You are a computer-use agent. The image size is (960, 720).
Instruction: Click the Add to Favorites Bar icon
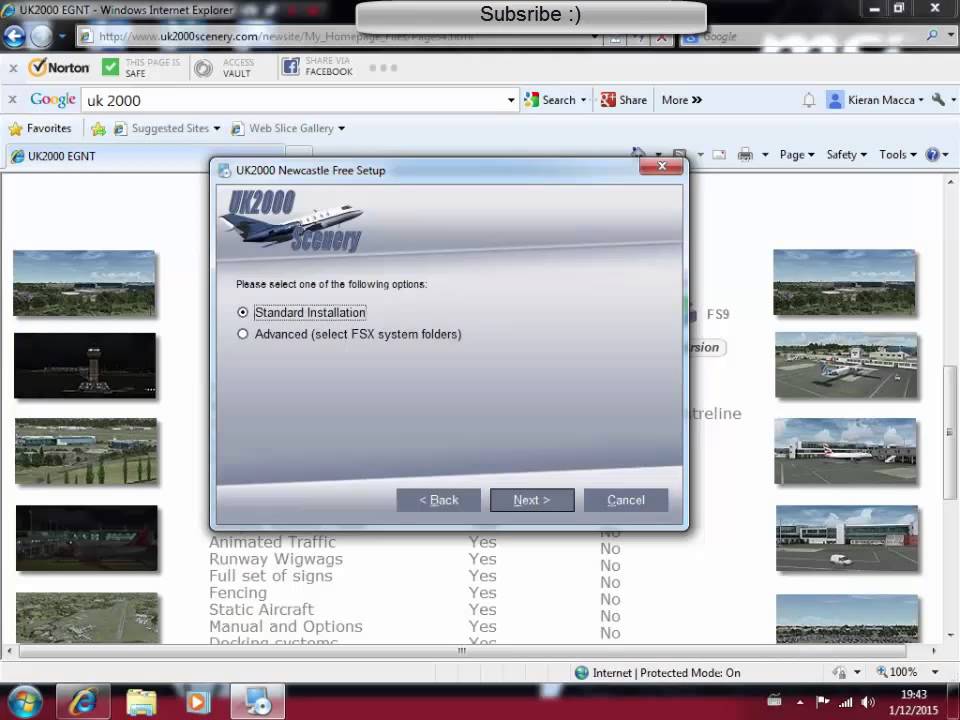tap(98, 129)
